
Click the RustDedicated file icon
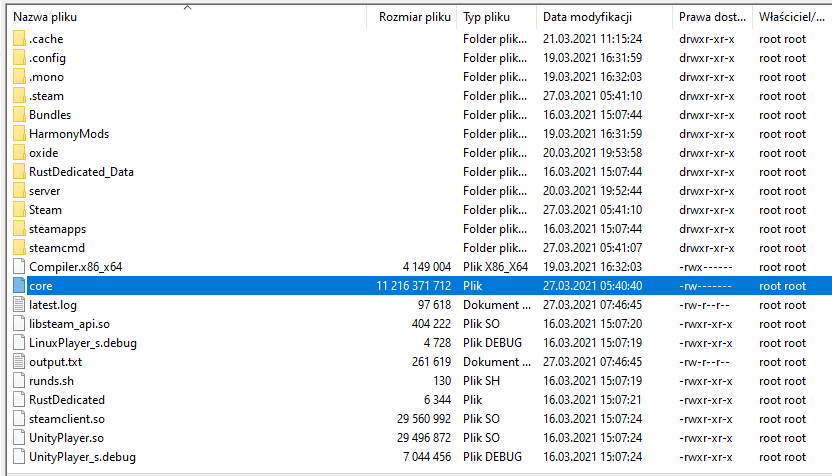click(19, 400)
